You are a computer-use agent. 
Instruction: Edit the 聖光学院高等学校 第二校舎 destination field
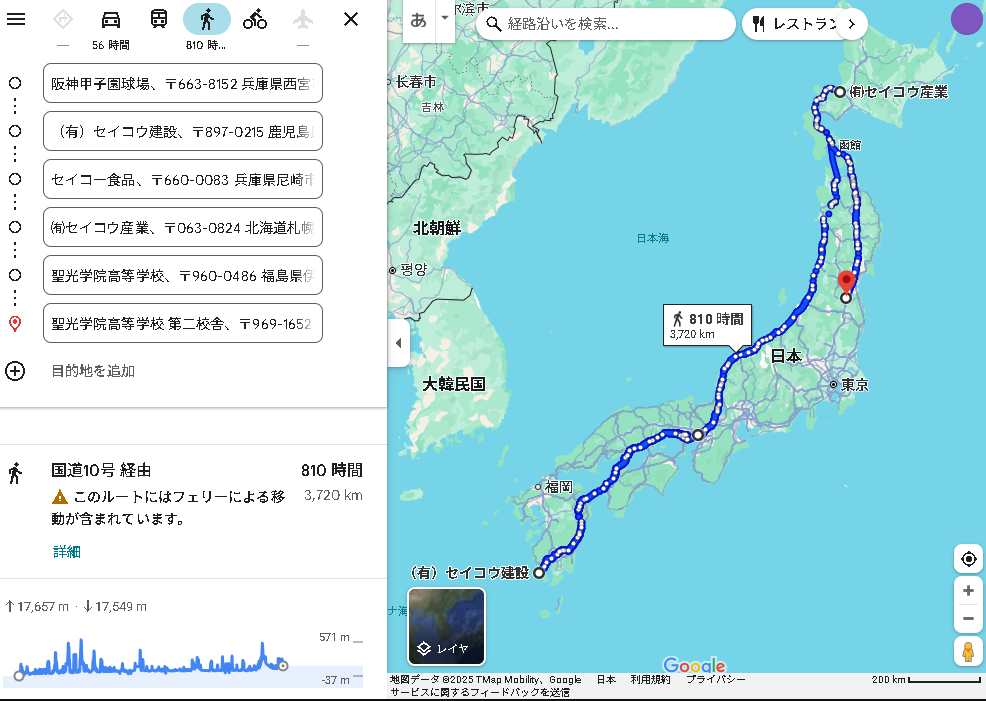point(183,323)
